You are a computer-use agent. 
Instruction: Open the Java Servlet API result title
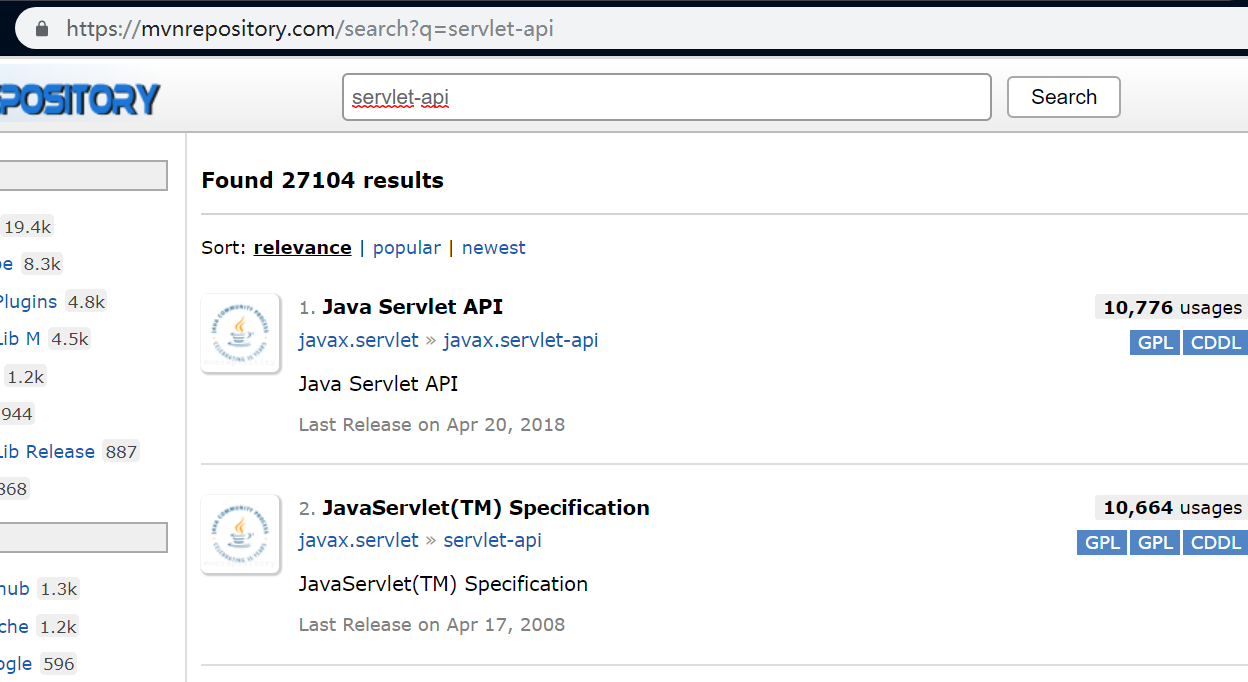pyautogui.click(x=412, y=306)
